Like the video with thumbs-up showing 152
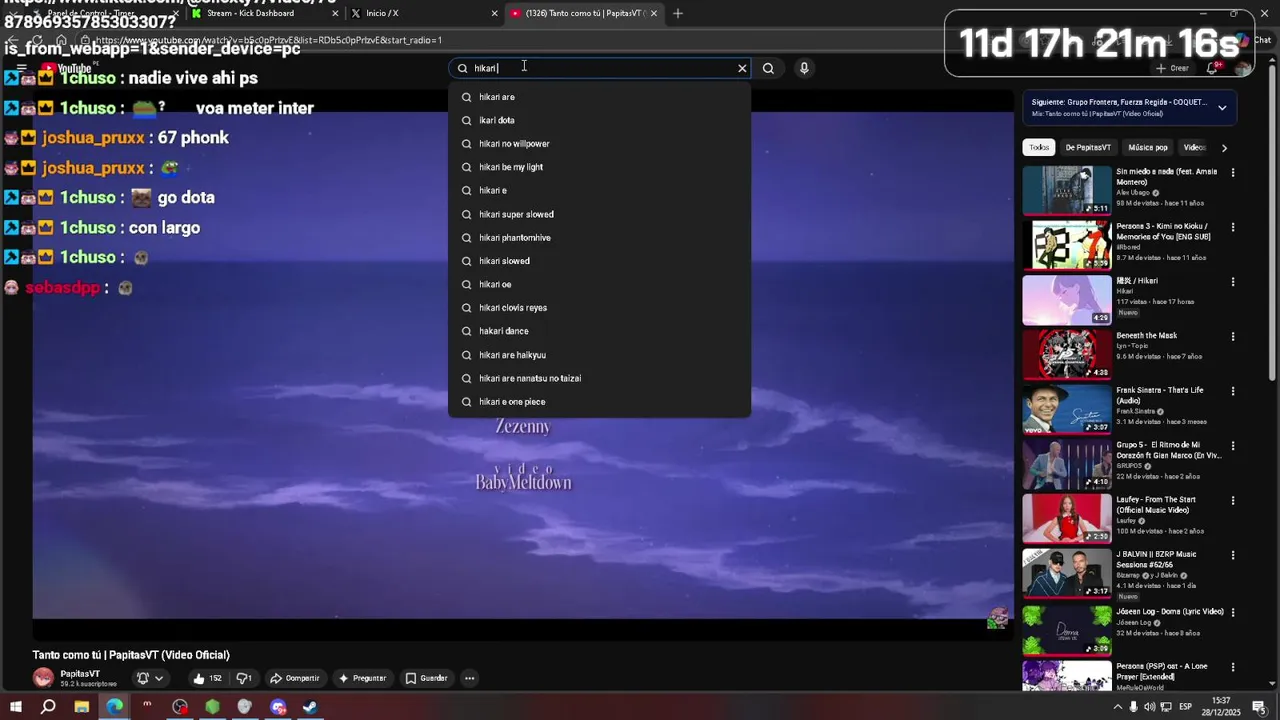The width and height of the screenshot is (1280, 720). [208, 678]
